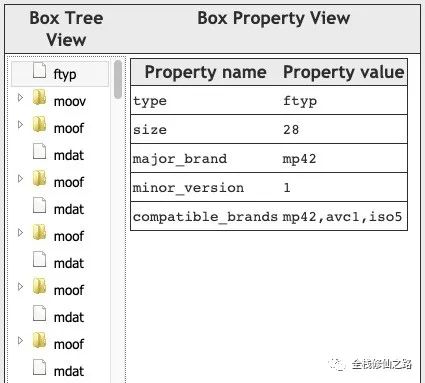The image size is (425, 383).
Task: Expand the first moof box node
Action: (x=20, y=125)
